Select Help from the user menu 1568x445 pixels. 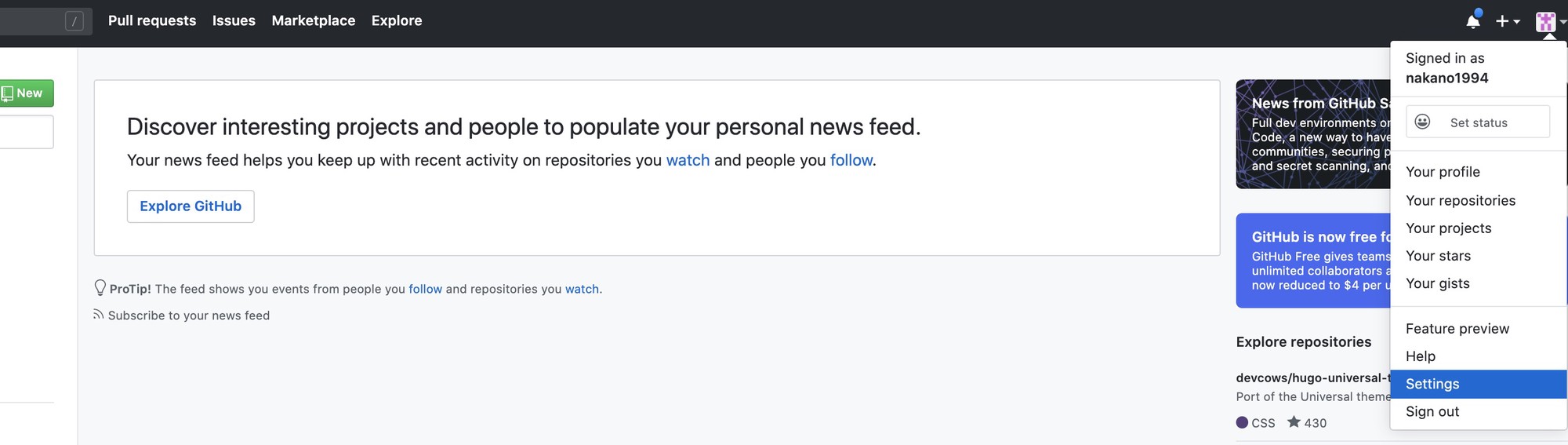pos(1478,356)
